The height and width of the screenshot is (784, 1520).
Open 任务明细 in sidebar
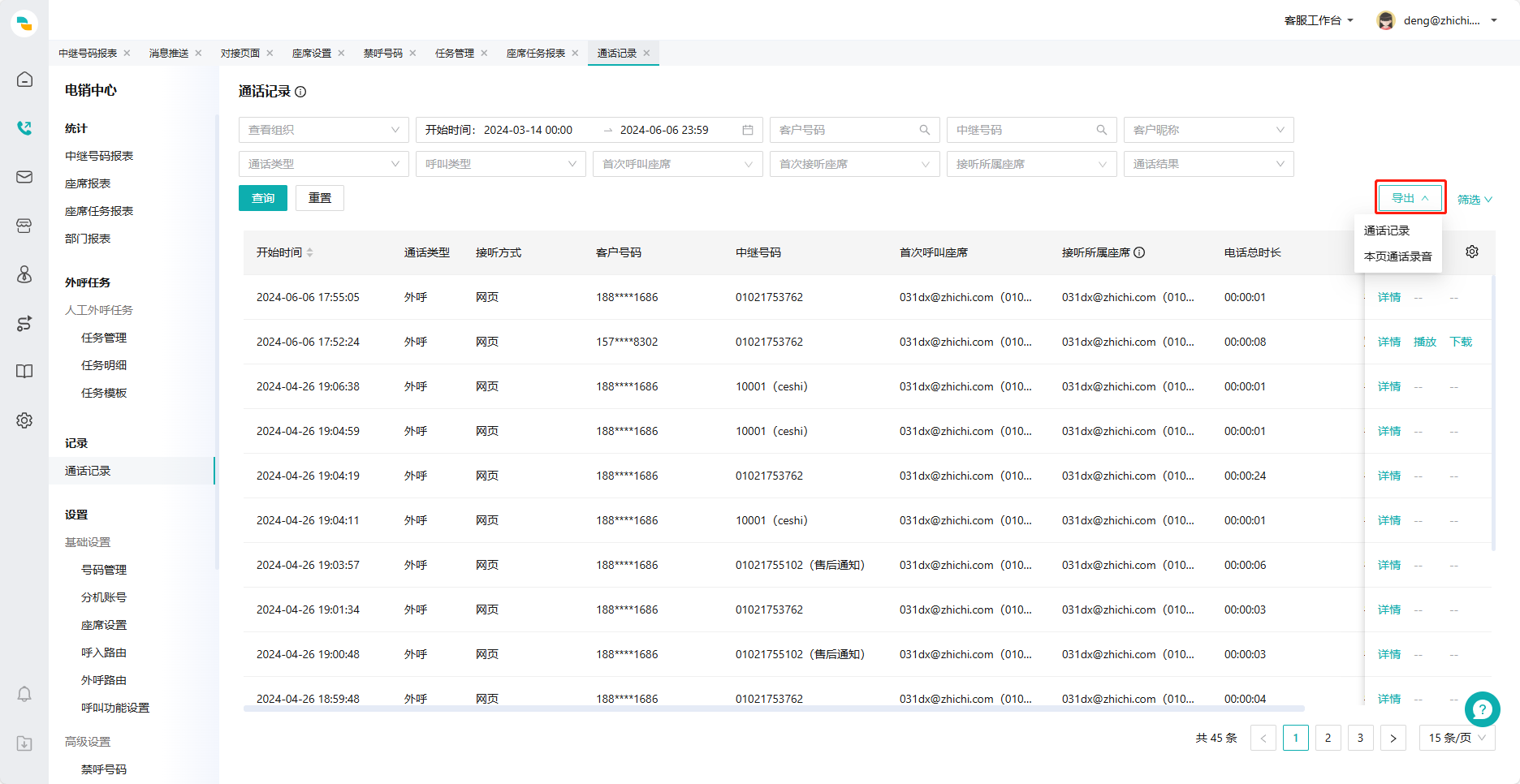tap(104, 365)
